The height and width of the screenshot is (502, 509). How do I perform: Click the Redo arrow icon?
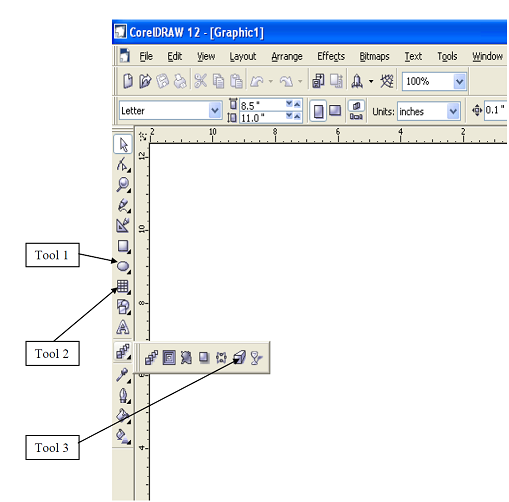pyautogui.click(x=286, y=81)
